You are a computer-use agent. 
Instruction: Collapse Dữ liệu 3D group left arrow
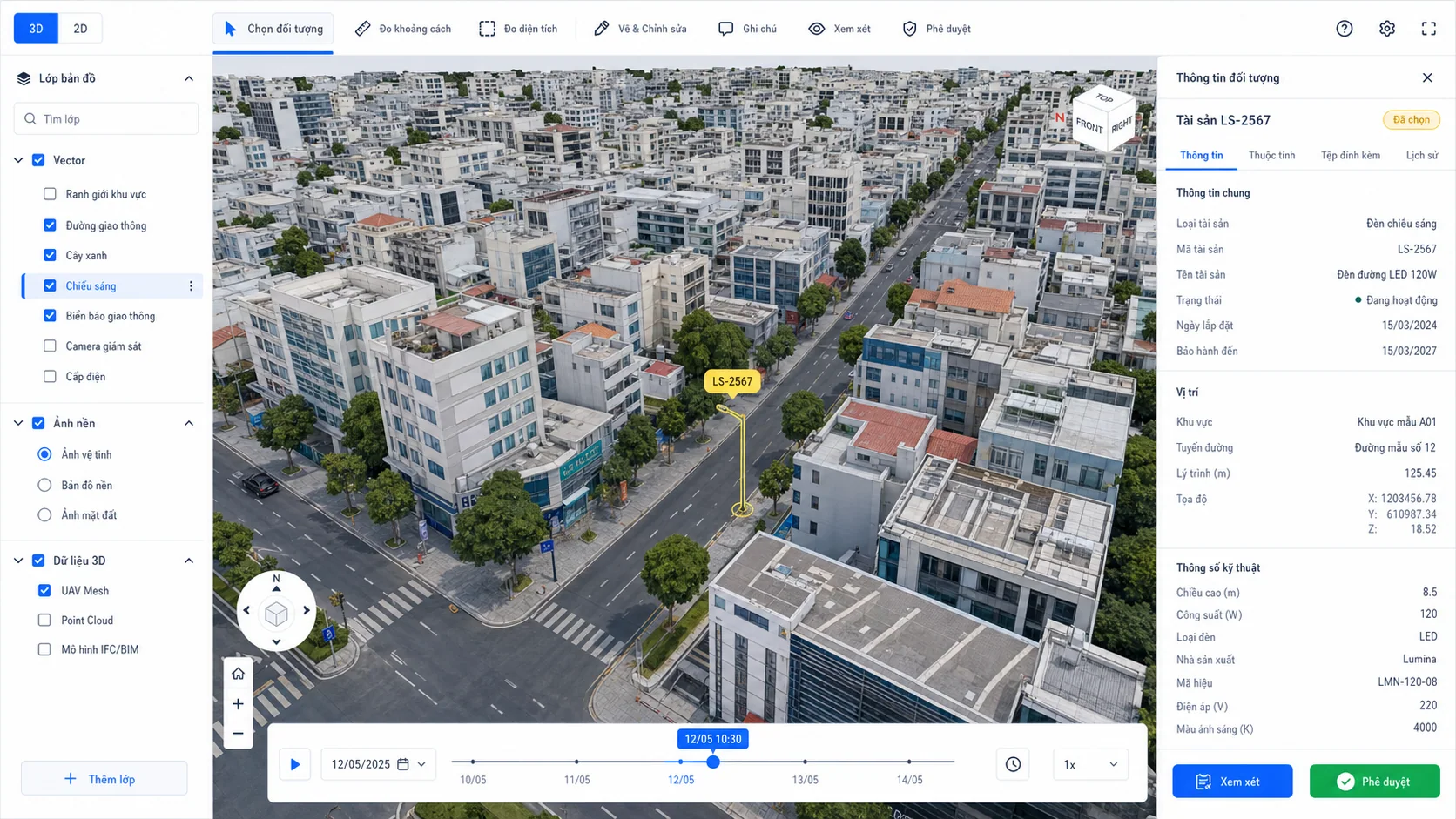click(18, 561)
